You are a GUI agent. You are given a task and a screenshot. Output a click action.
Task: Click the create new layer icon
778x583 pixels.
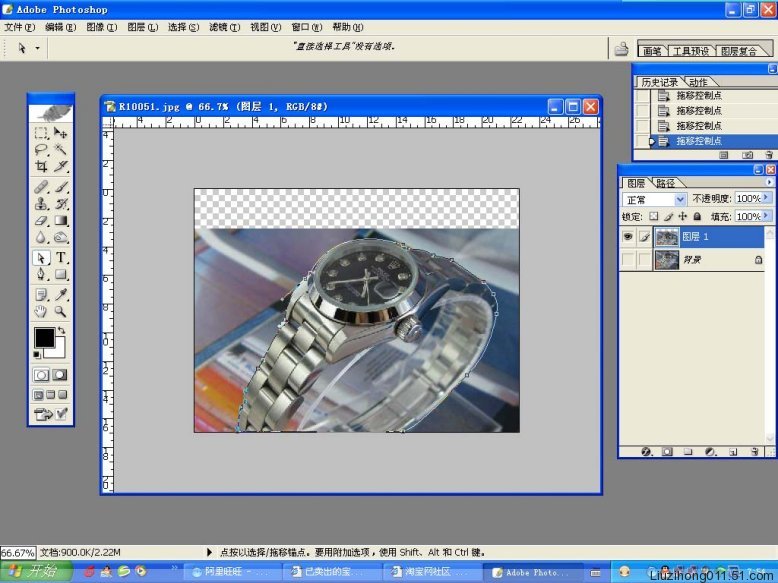point(732,452)
